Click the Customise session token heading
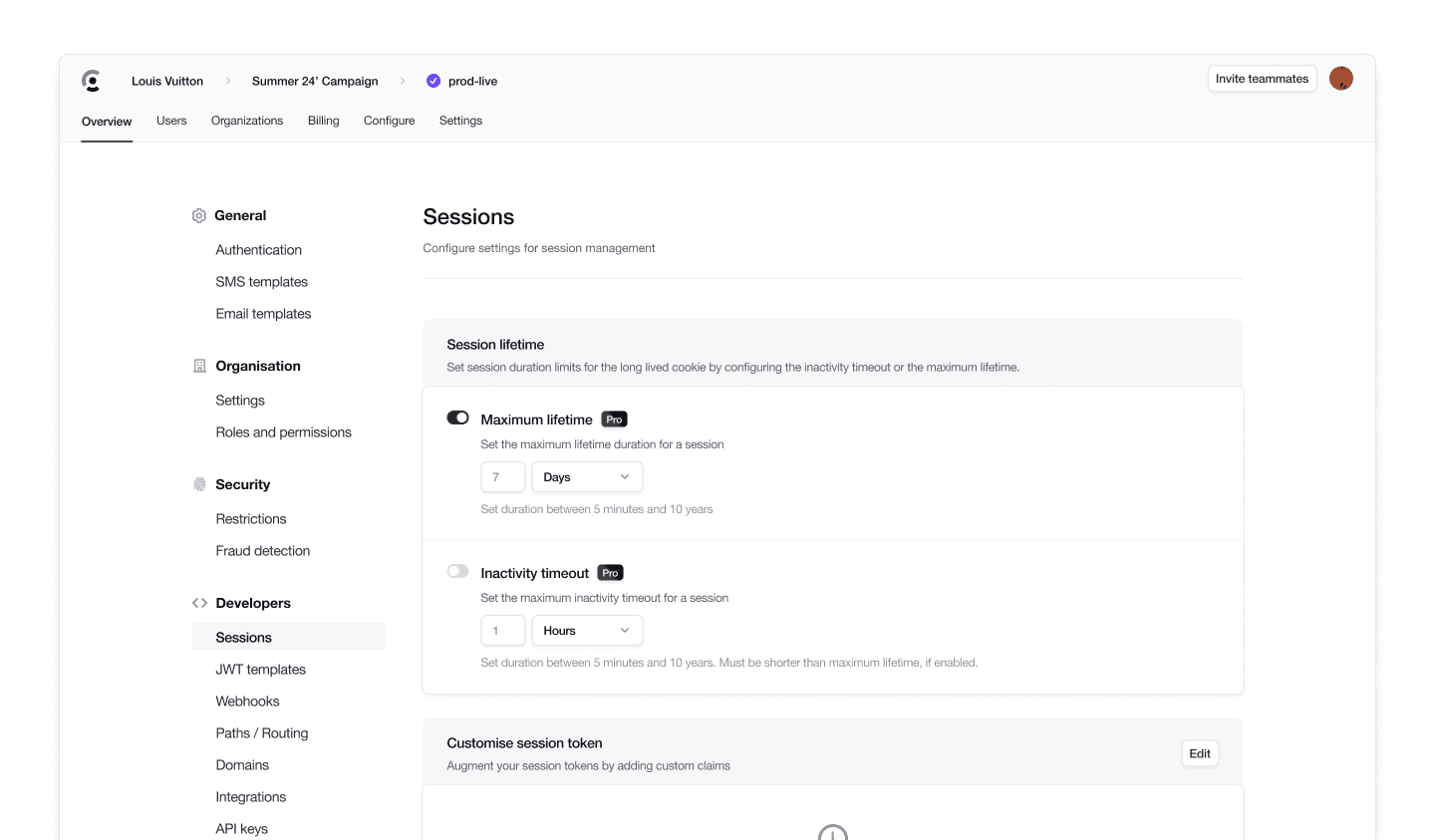 coord(524,743)
